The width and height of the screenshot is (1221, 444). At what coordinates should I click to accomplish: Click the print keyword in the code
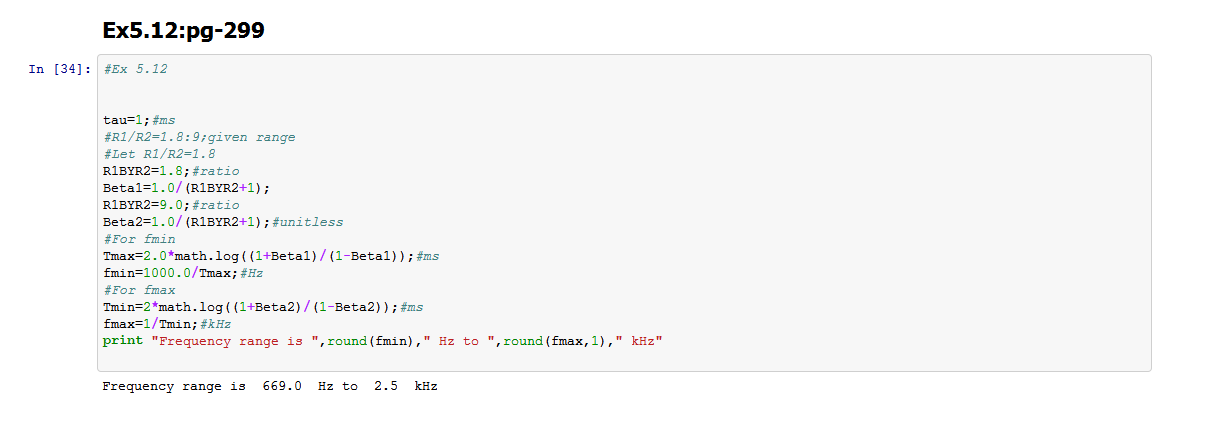[122, 341]
